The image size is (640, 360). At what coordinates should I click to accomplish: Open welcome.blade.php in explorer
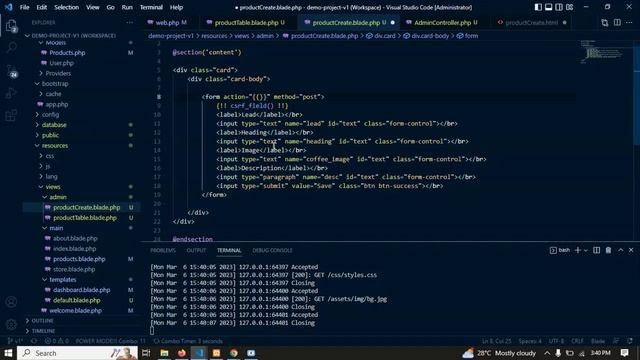click(75, 311)
